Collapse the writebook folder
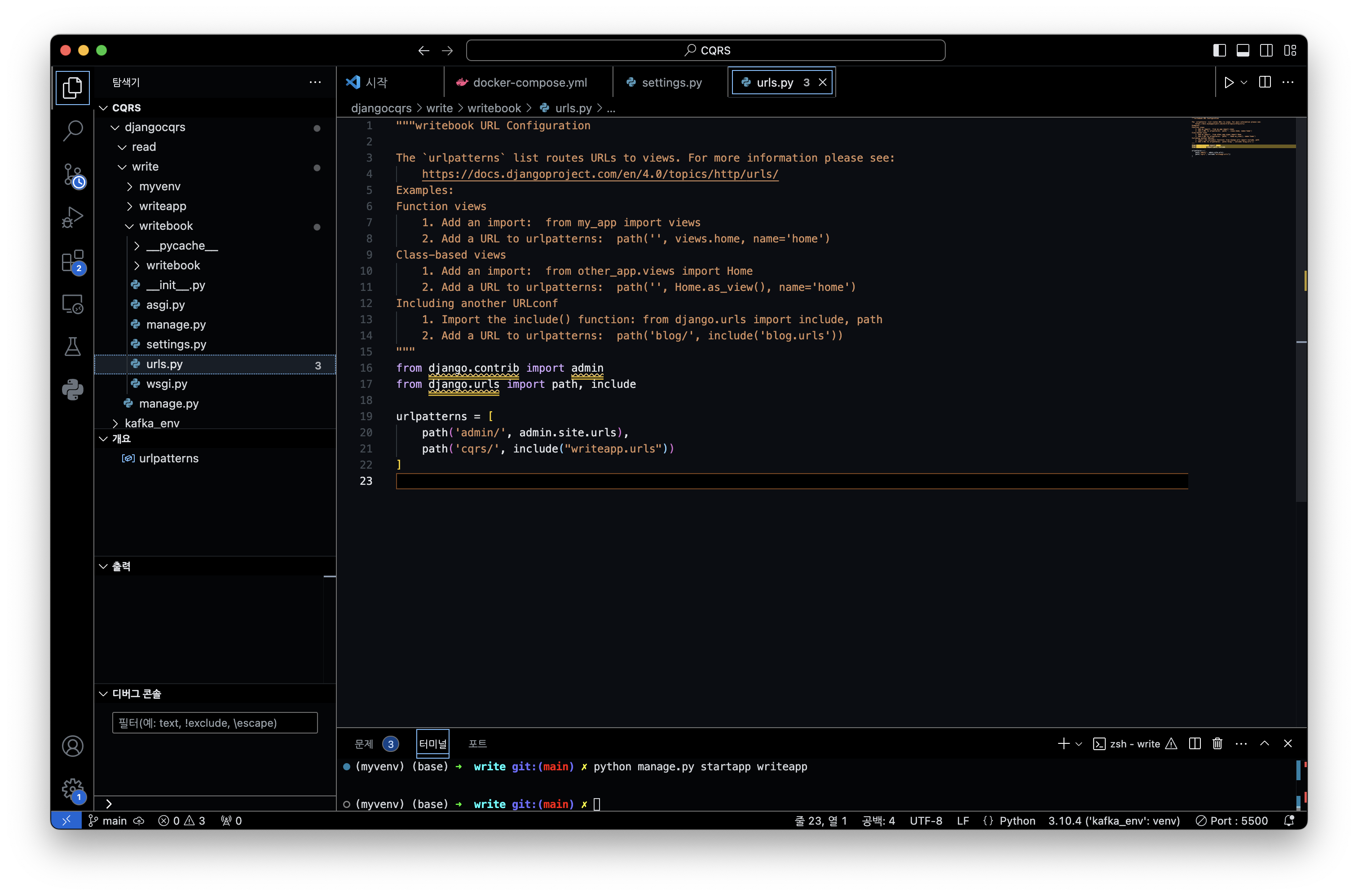Viewport: 1358px width, 896px height. click(x=166, y=226)
